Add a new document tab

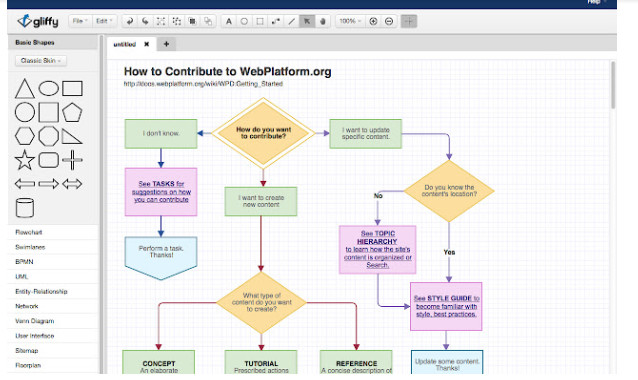pos(166,44)
